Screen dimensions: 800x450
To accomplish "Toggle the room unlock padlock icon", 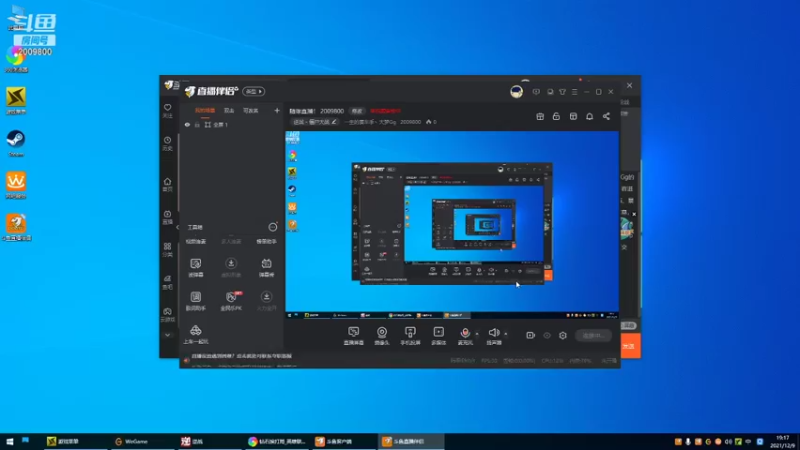I will point(556,117).
